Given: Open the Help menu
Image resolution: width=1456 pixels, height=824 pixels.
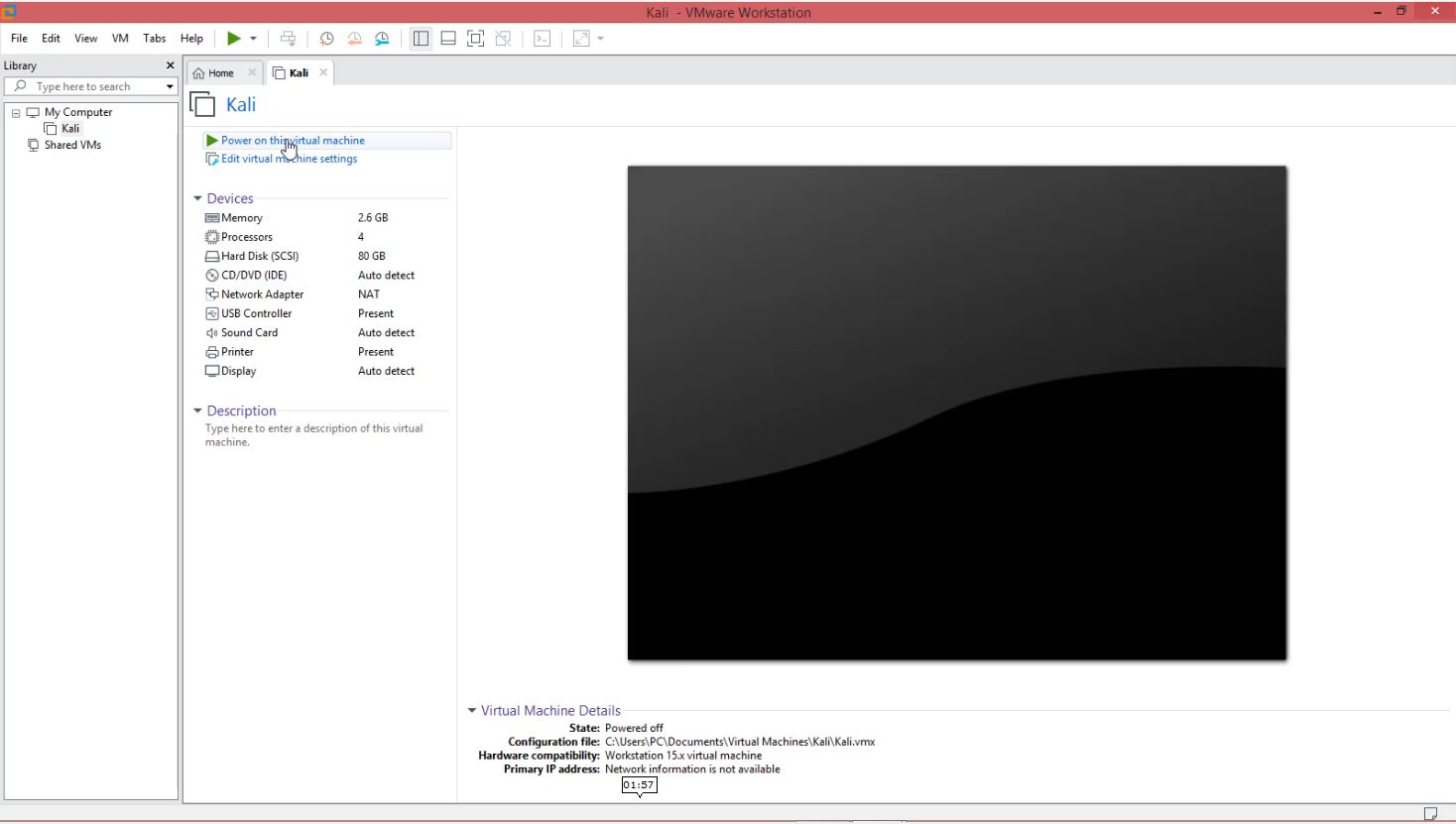Looking at the screenshot, I should [191, 39].
